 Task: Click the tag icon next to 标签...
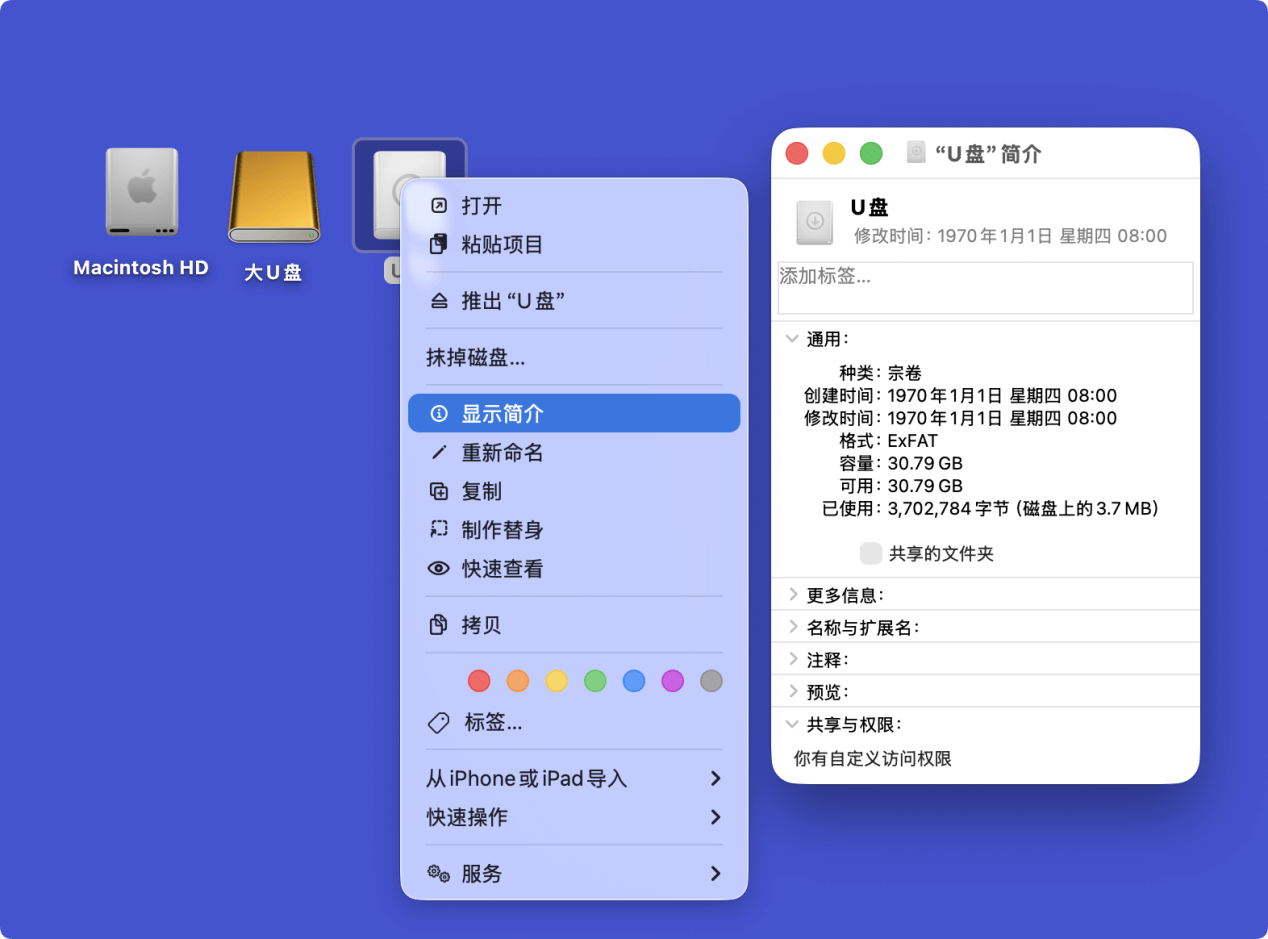coord(439,723)
